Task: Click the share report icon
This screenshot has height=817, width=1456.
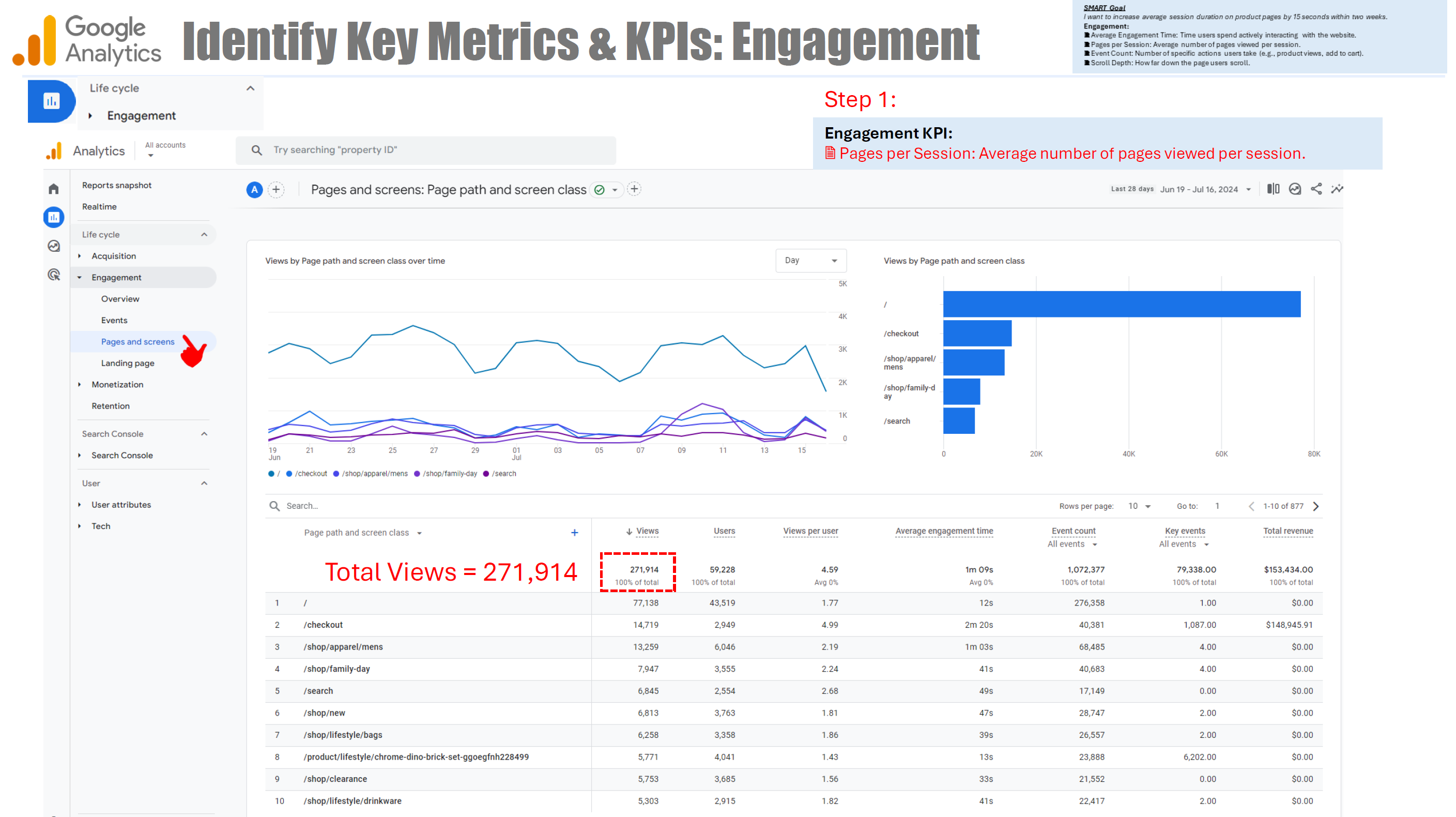Action: (x=1316, y=189)
